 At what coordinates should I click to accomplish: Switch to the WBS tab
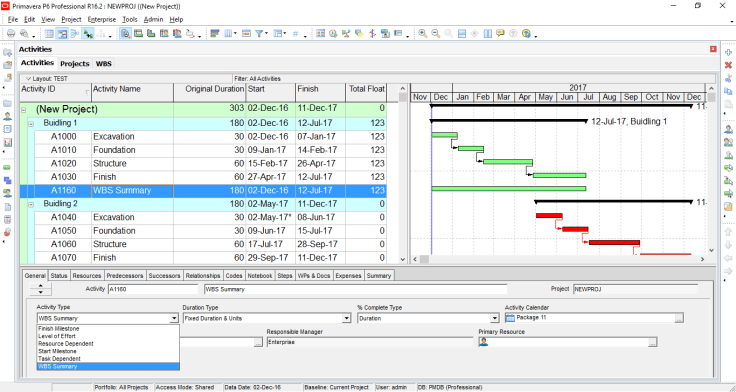pos(104,63)
